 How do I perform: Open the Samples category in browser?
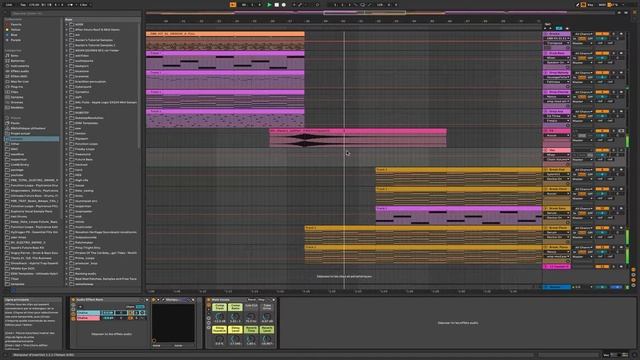coord(16,97)
